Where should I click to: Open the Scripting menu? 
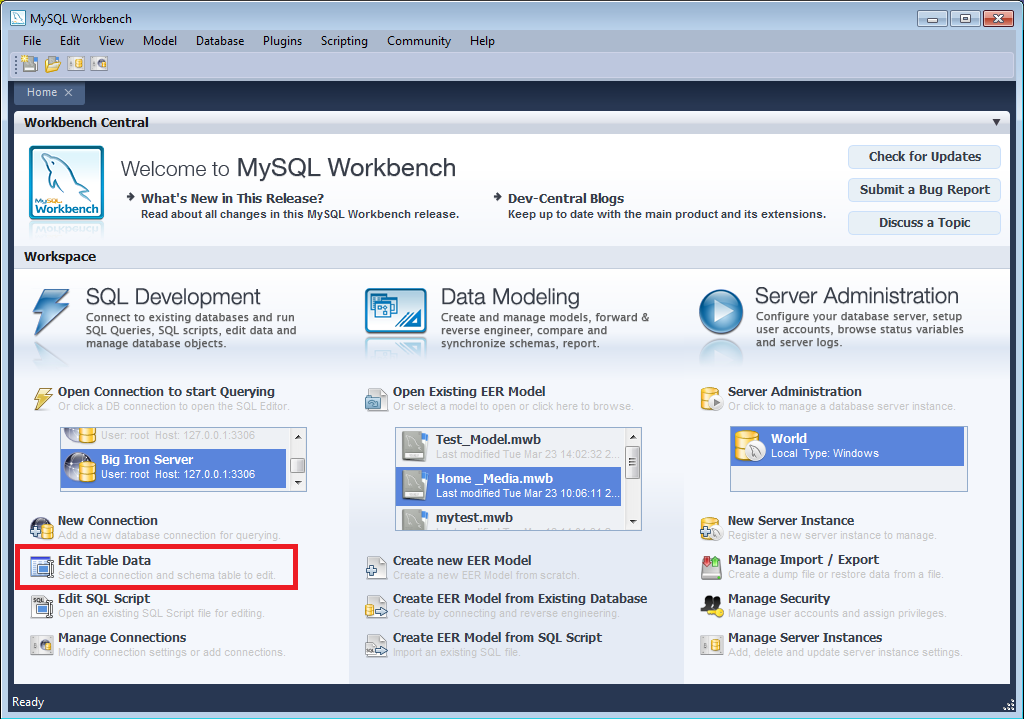pos(344,41)
